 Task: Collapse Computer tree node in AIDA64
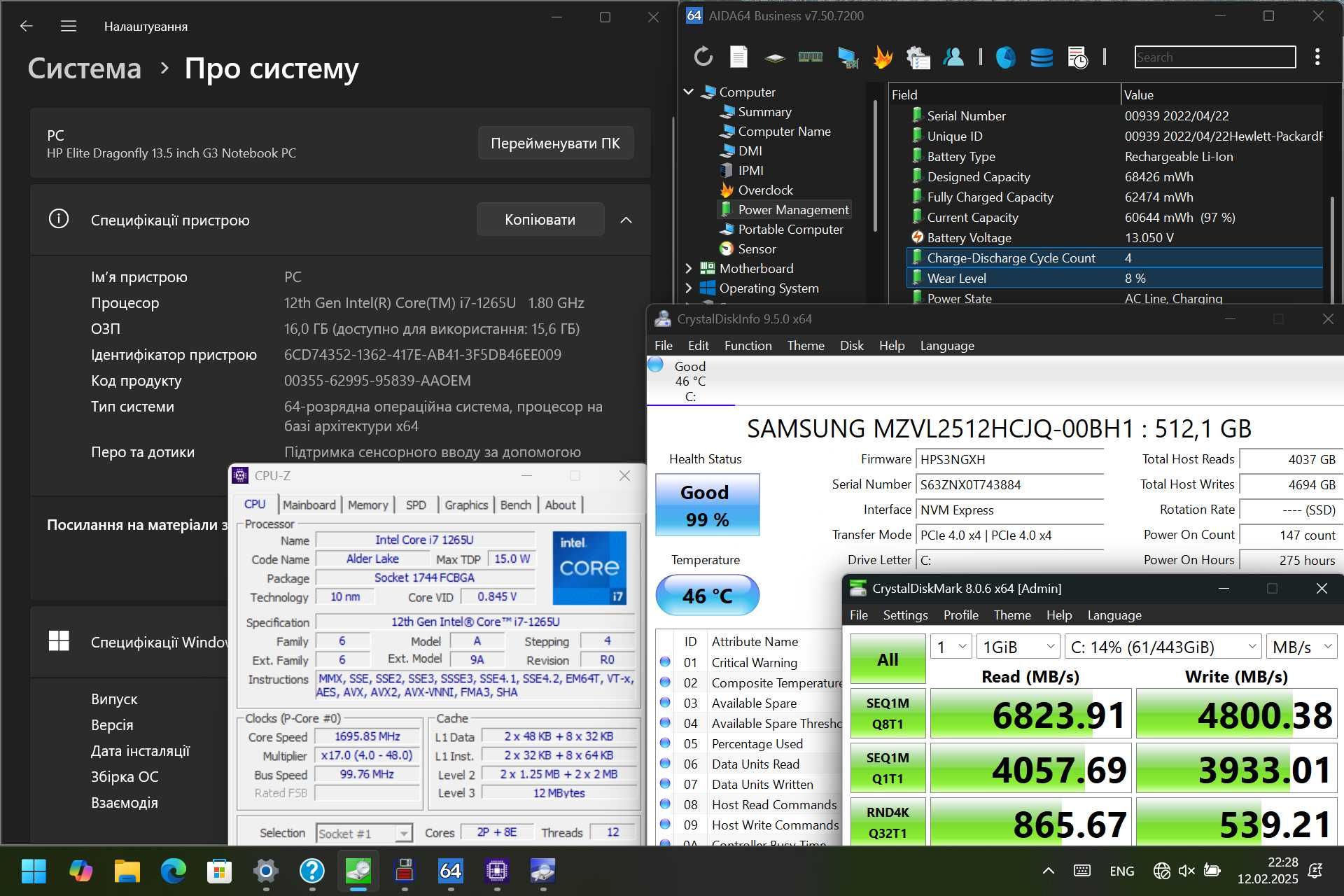[689, 92]
